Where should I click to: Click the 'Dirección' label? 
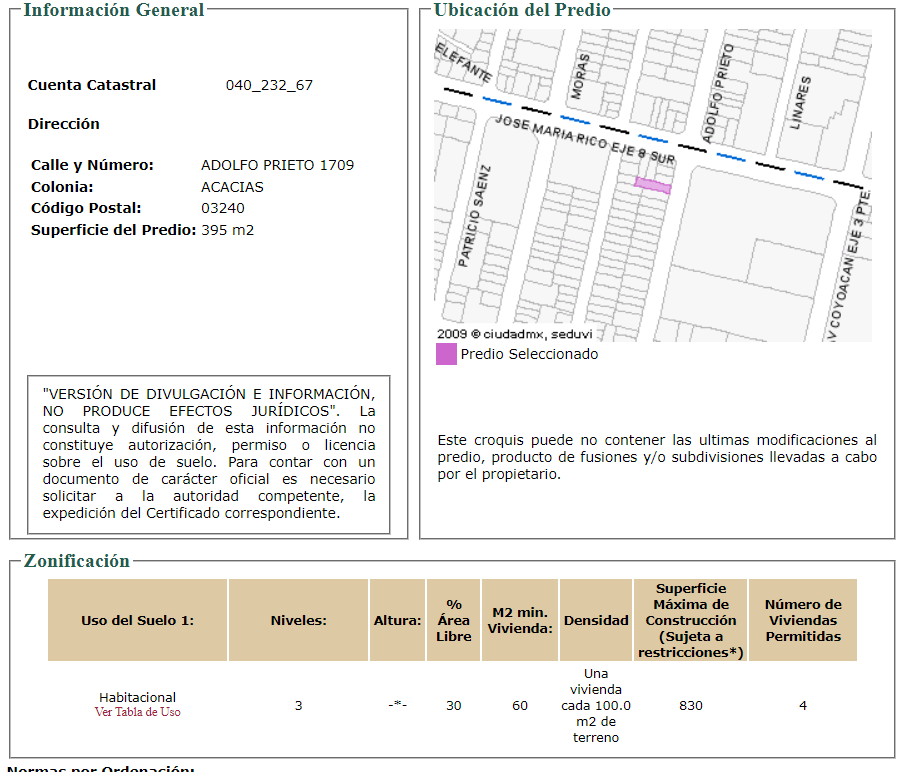click(x=64, y=124)
